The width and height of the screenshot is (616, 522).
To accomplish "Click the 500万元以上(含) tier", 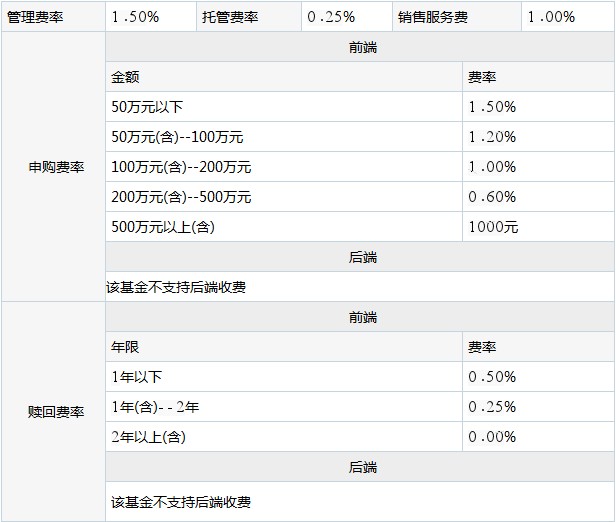I will tap(163, 227).
